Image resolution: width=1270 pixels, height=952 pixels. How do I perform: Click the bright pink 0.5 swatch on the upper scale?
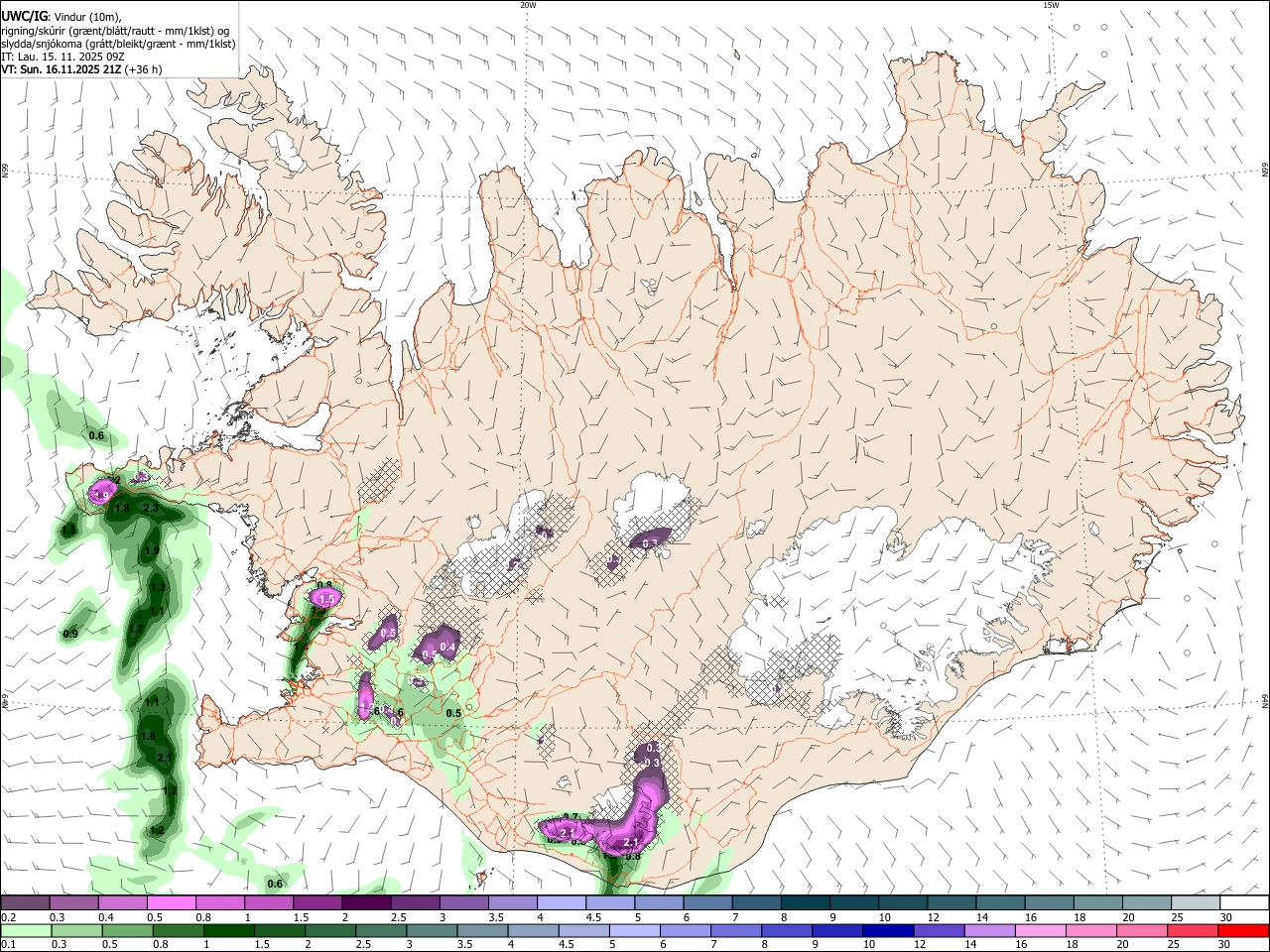(171, 903)
